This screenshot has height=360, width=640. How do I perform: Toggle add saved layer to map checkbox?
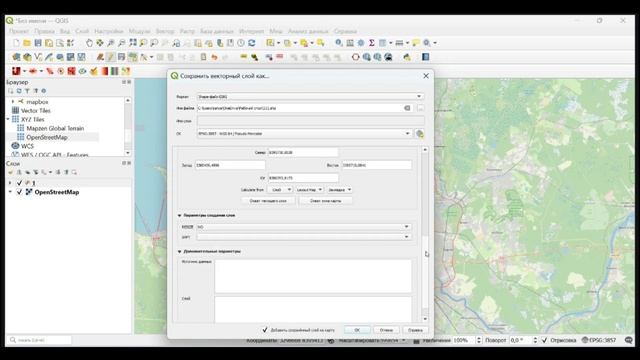(265, 330)
